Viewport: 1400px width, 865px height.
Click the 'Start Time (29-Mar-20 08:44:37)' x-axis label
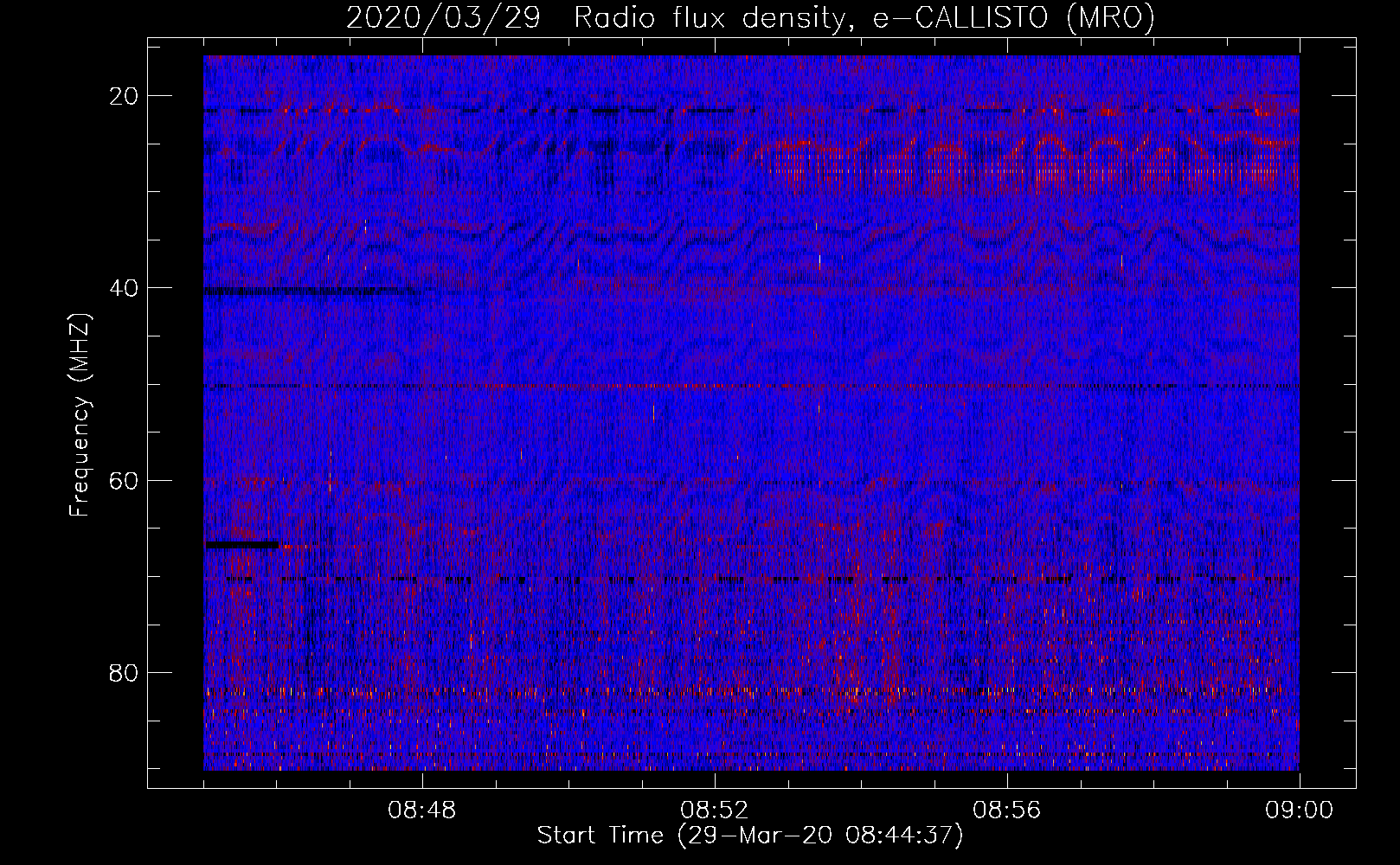tap(750, 836)
